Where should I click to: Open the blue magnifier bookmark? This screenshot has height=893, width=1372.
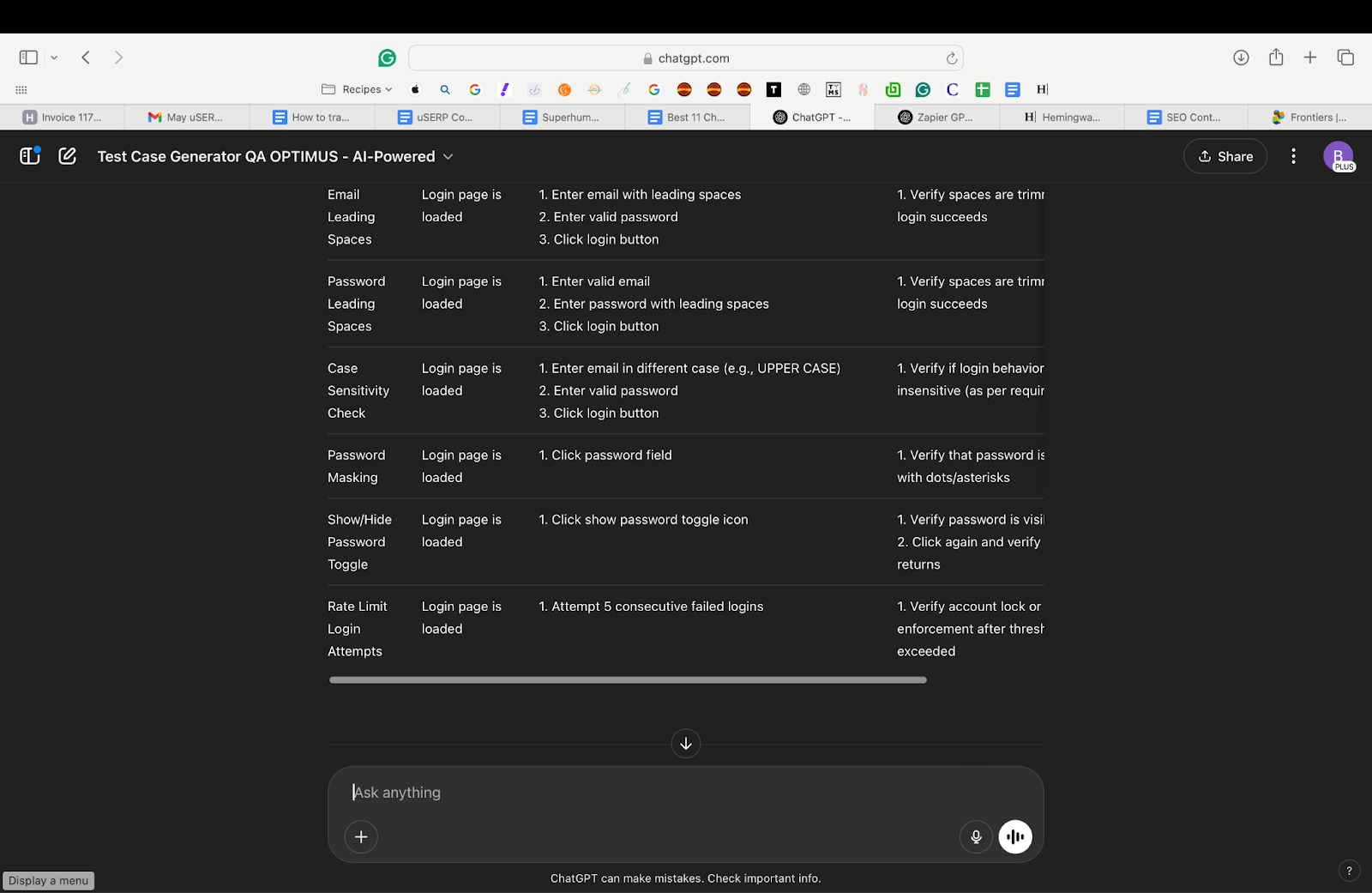(x=445, y=89)
